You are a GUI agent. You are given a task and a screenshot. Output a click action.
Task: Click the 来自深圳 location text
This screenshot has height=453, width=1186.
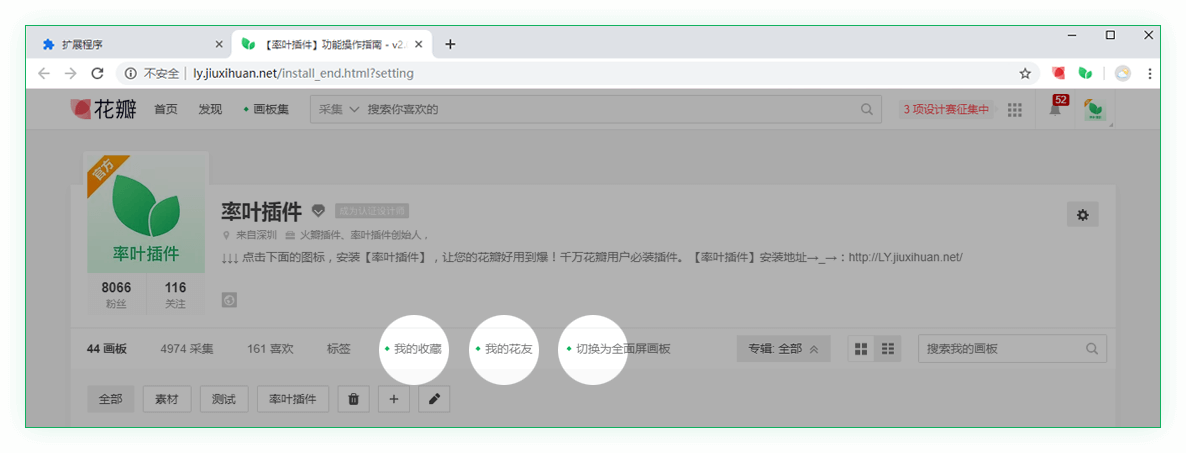(256, 234)
